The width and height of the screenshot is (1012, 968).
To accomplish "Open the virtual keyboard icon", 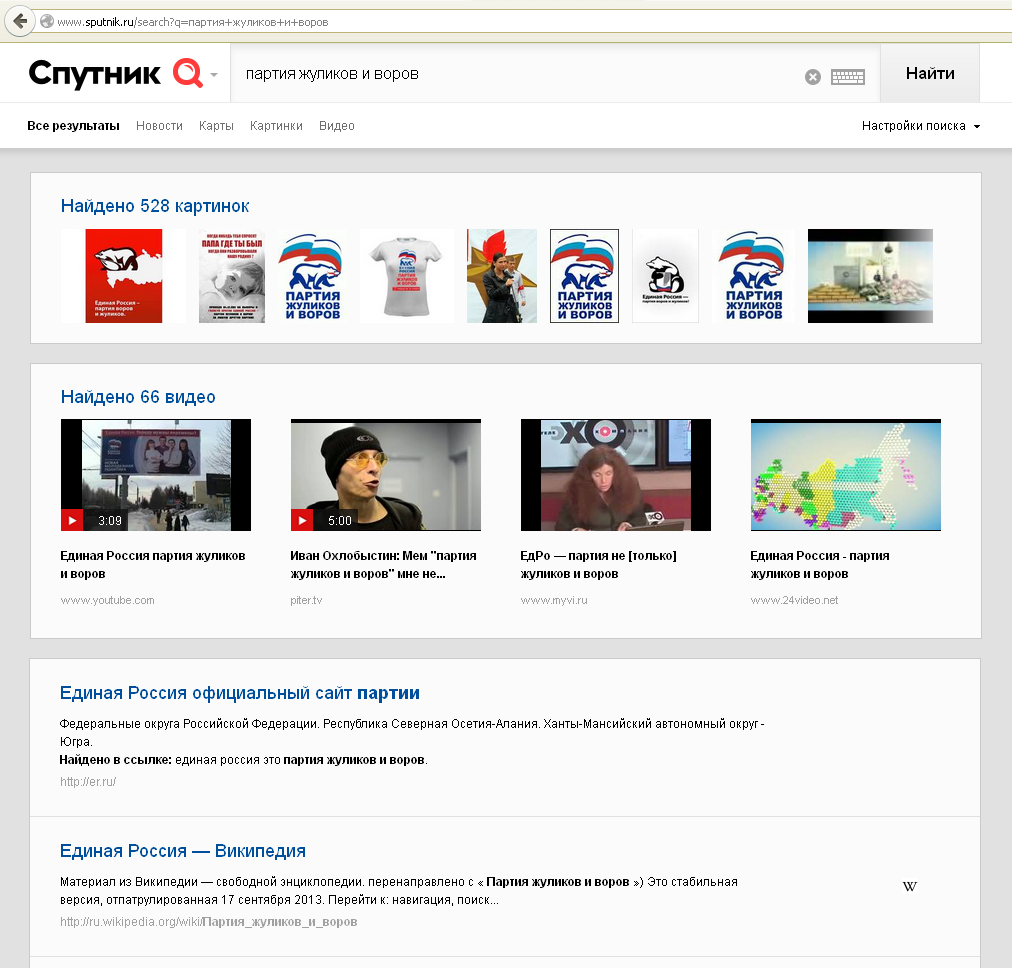I will coord(848,77).
